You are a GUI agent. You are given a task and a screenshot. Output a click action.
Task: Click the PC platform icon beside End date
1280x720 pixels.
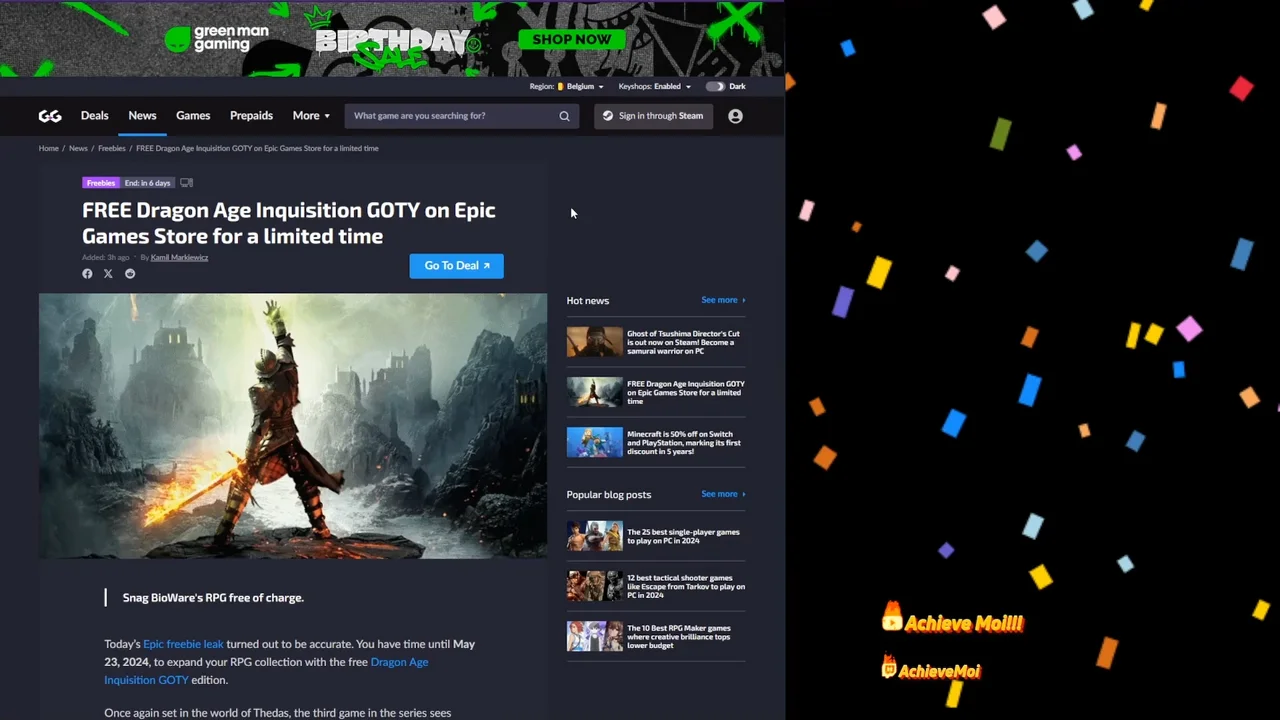[186, 183]
